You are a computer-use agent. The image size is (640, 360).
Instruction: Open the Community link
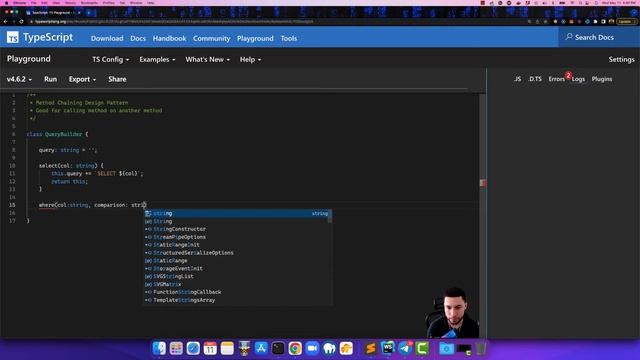click(x=211, y=38)
